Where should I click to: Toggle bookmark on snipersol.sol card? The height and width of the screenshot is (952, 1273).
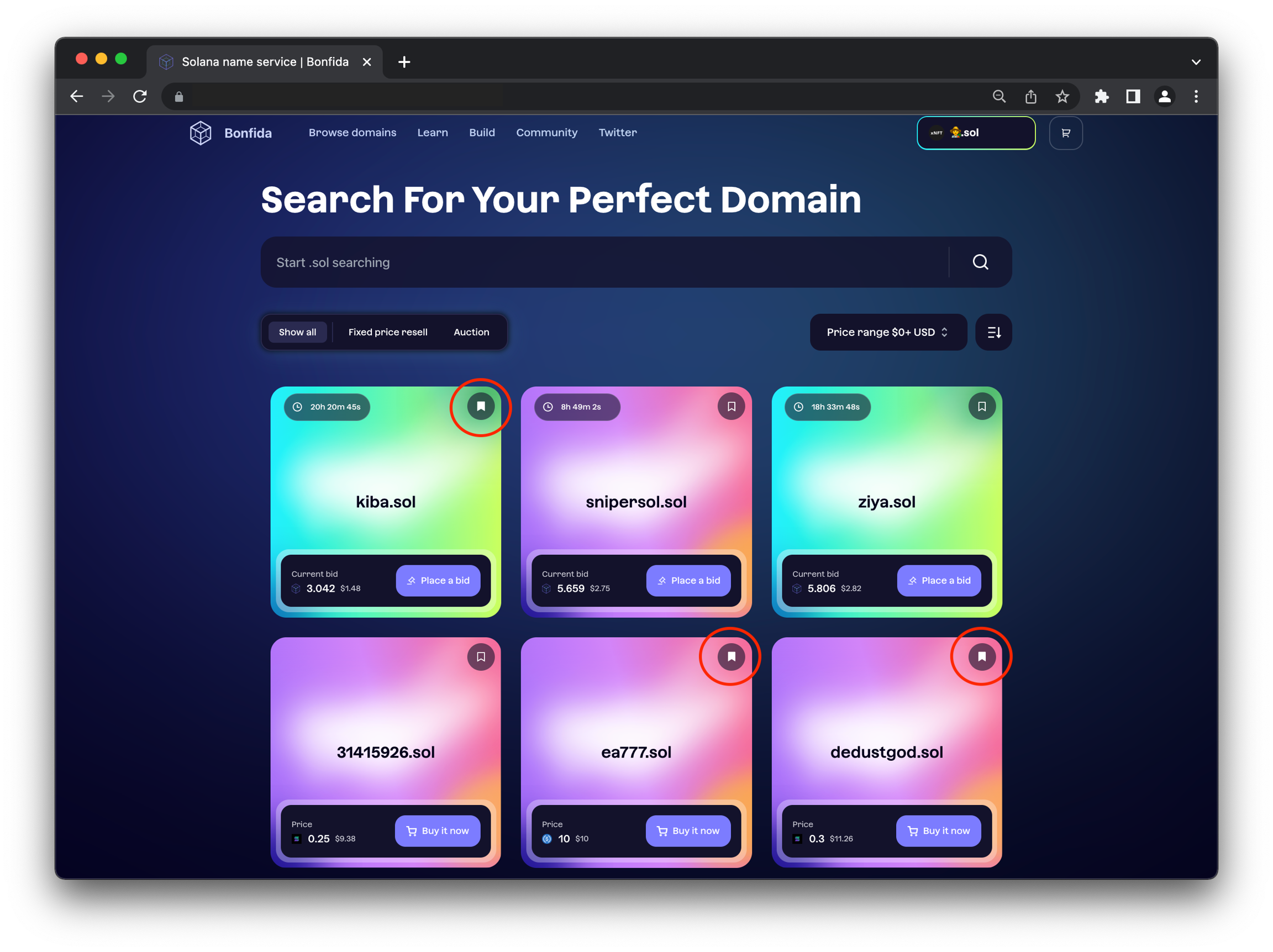point(731,406)
